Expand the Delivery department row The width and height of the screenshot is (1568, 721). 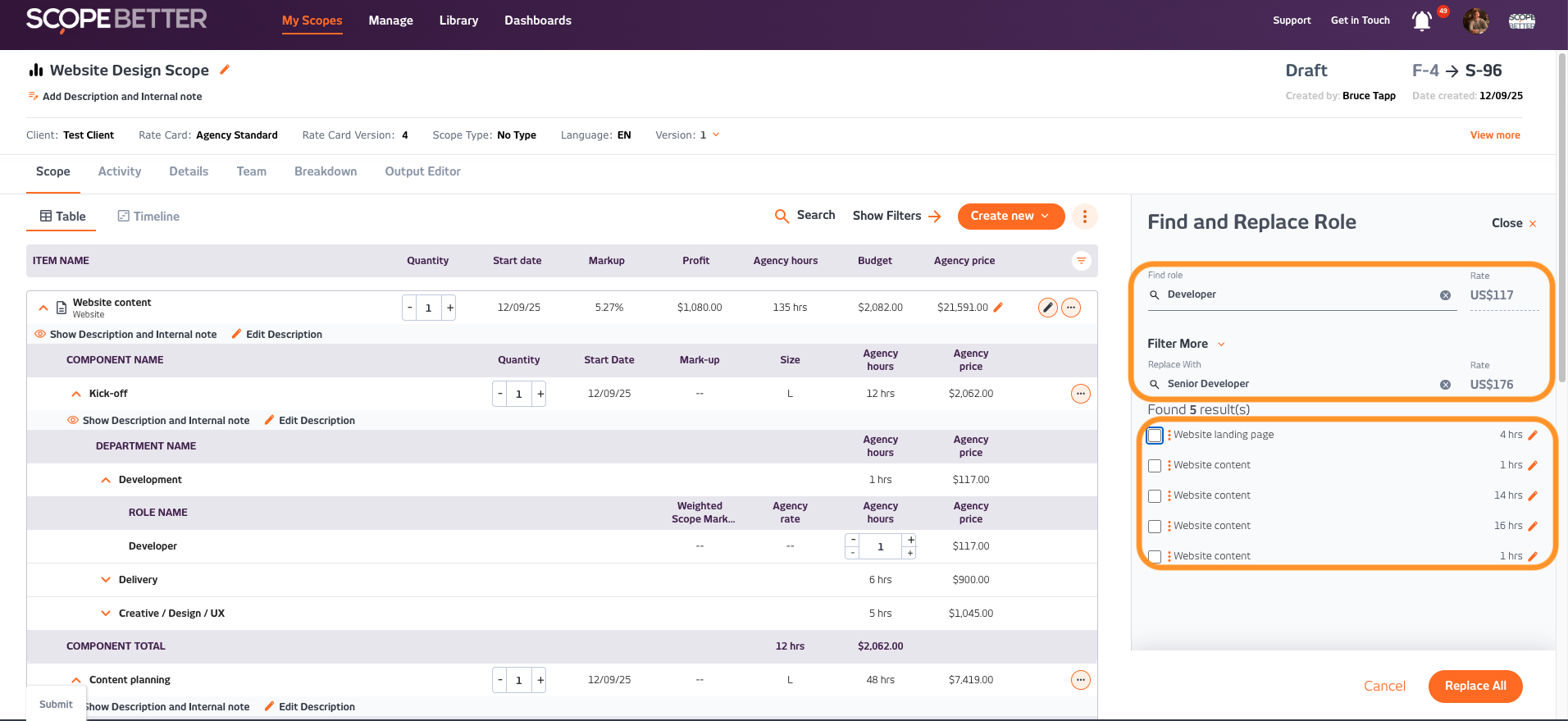(x=106, y=580)
